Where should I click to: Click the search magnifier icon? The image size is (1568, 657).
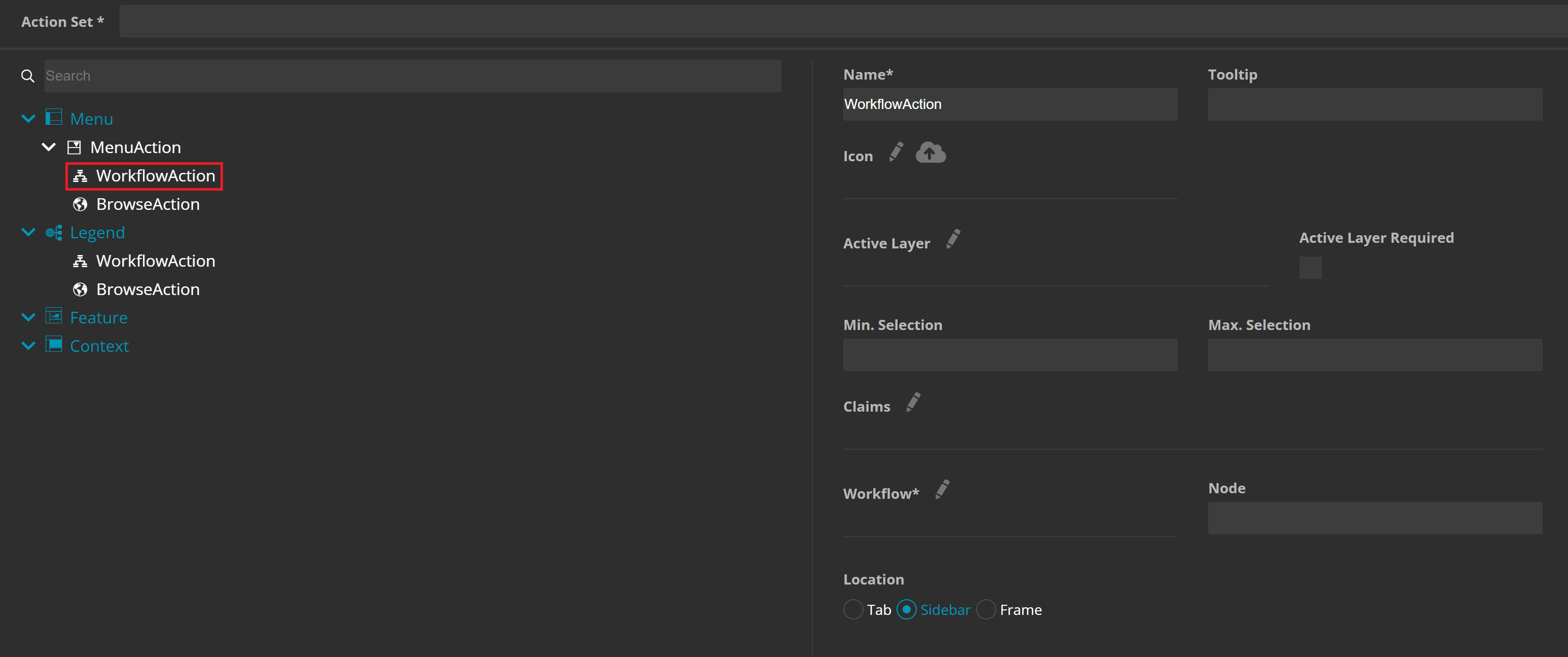coord(27,76)
